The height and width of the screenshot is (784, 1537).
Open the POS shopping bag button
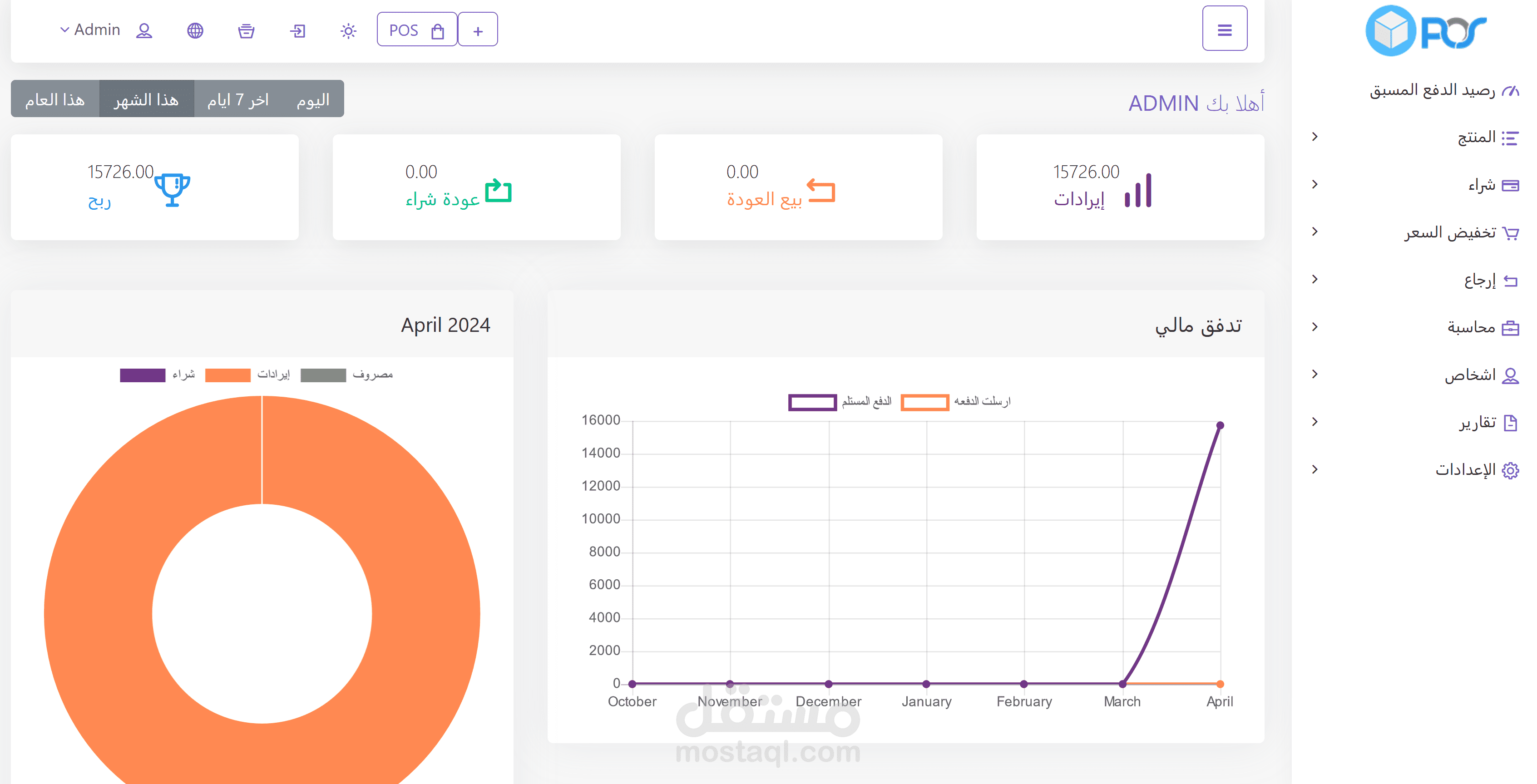point(416,30)
